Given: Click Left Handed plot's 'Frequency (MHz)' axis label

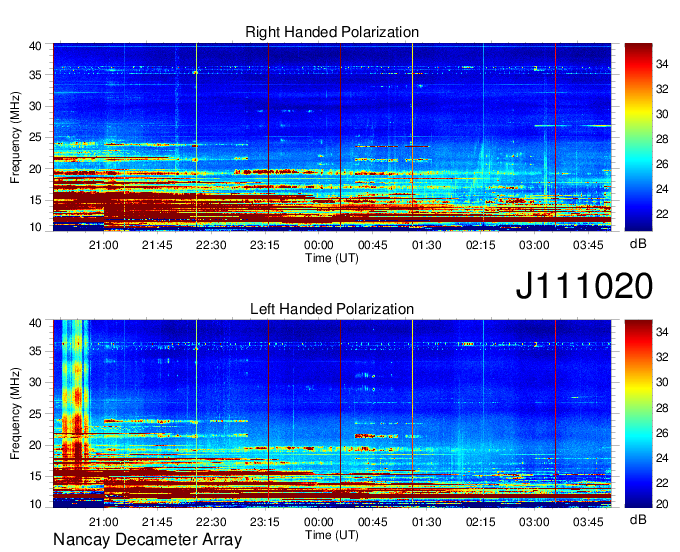Looking at the screenshot, I should pos(15,414).
